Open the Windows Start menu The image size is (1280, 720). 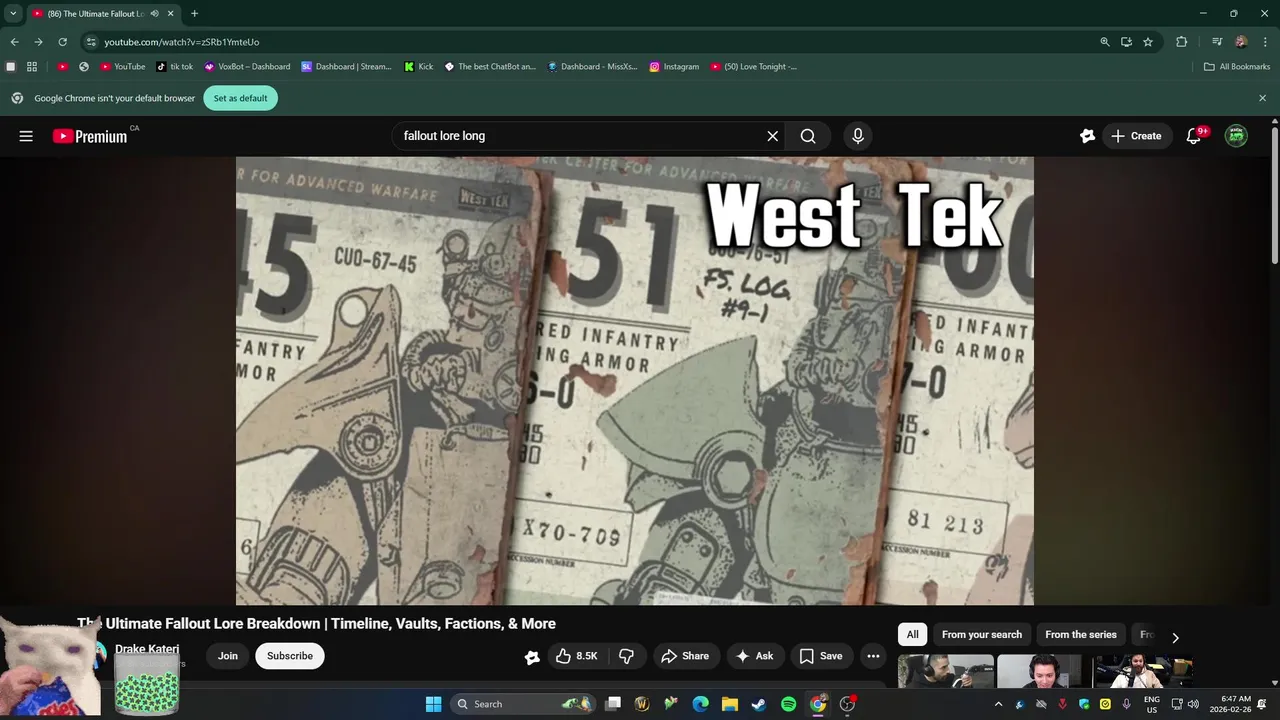pyautogui.click(x=433, y=704)
